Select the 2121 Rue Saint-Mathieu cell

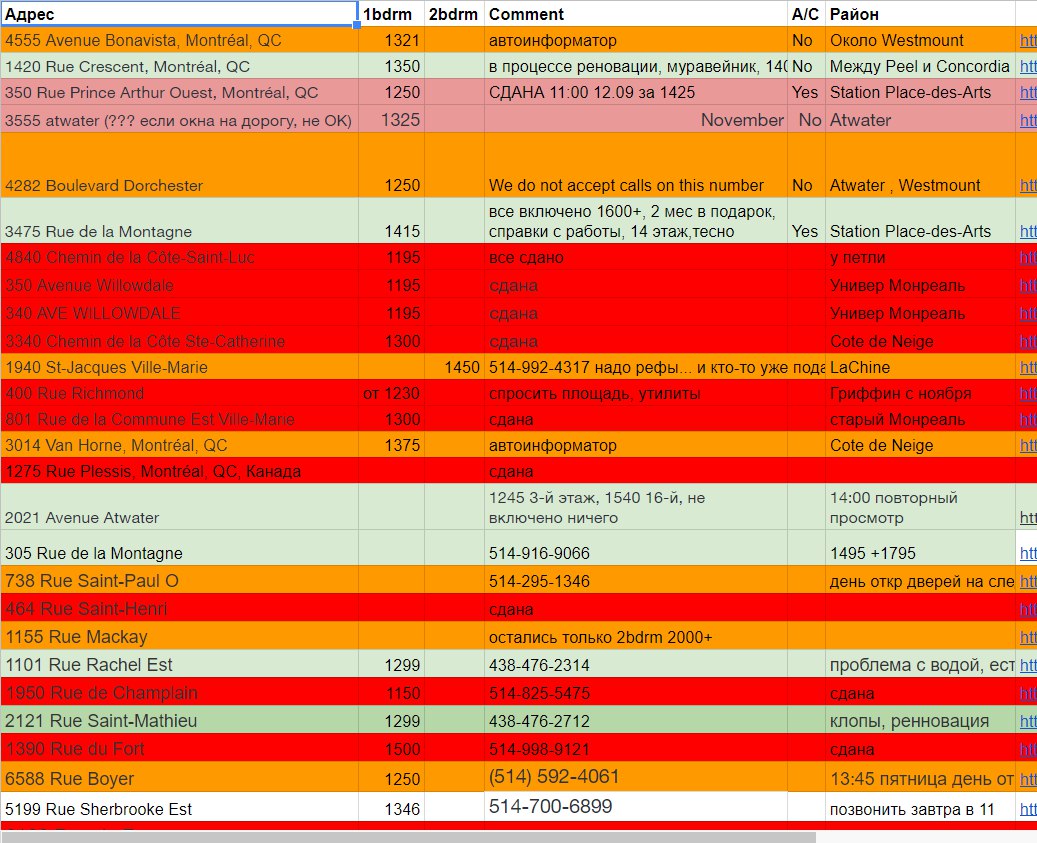tap(179, 719)
